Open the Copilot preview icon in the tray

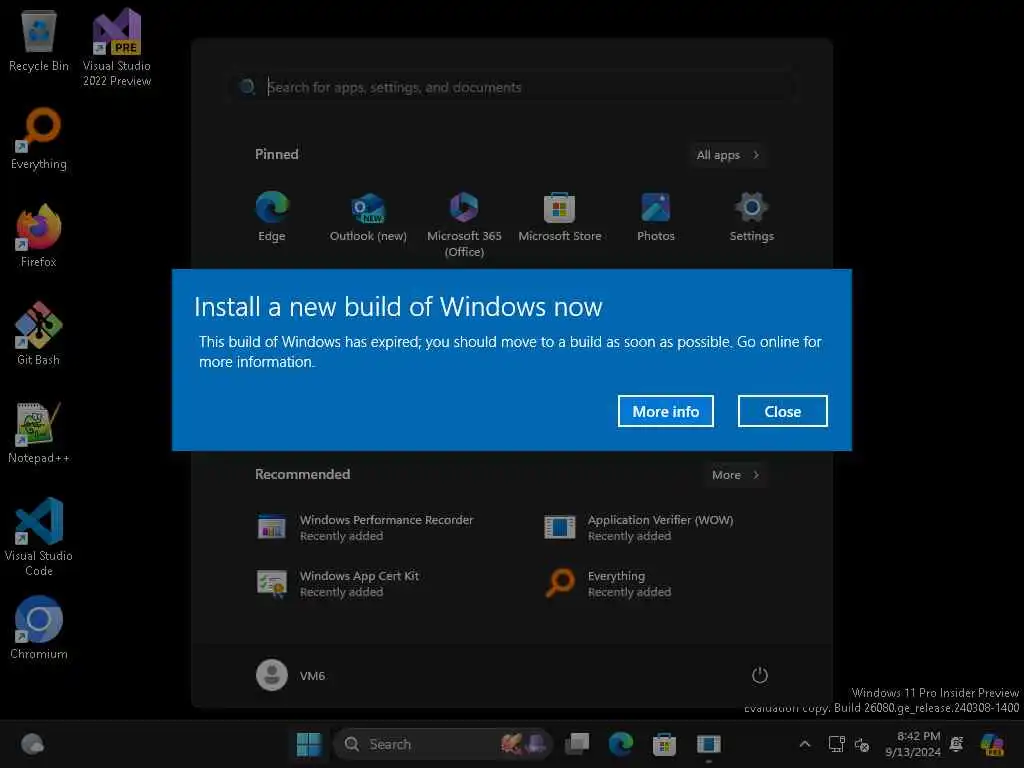(991, 744)
